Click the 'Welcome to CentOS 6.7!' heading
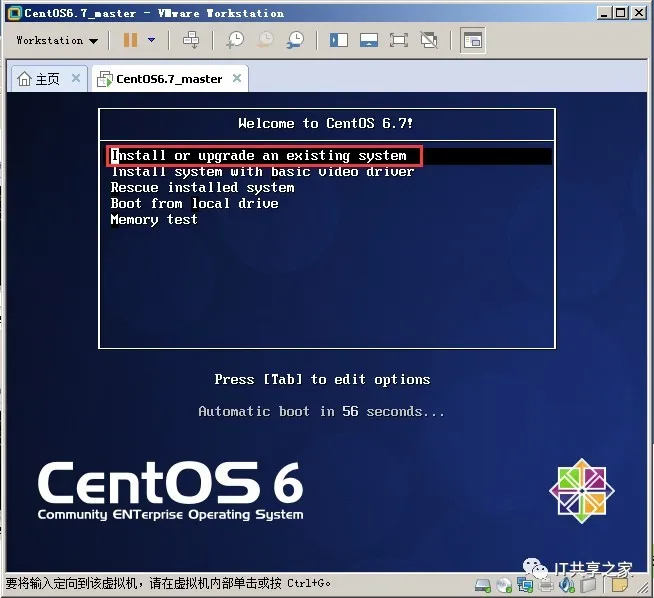This screenshot has height=598, width=654. pos(326,123)
